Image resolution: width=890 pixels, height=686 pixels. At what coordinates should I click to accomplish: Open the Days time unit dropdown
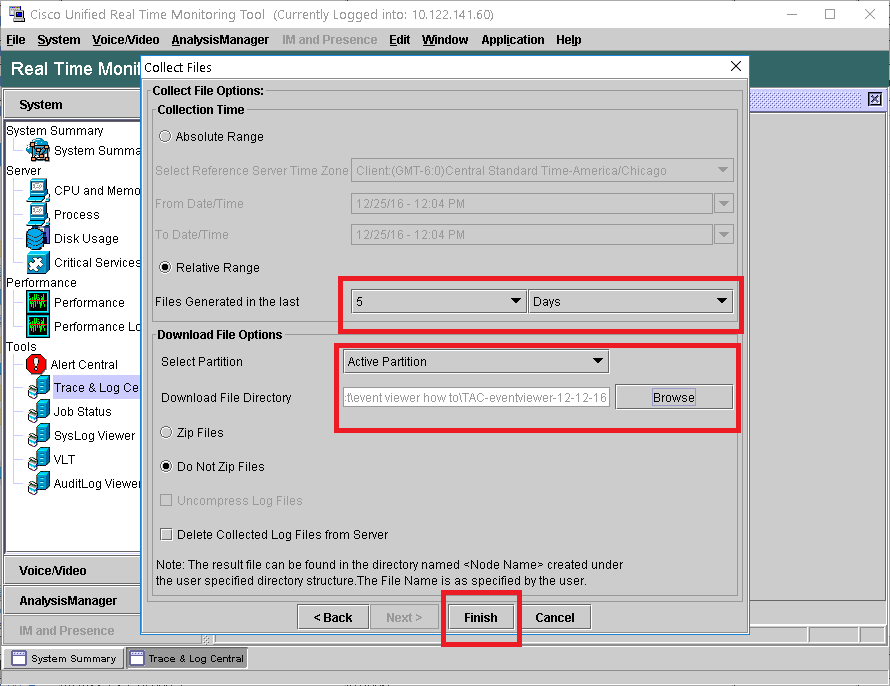631,301
